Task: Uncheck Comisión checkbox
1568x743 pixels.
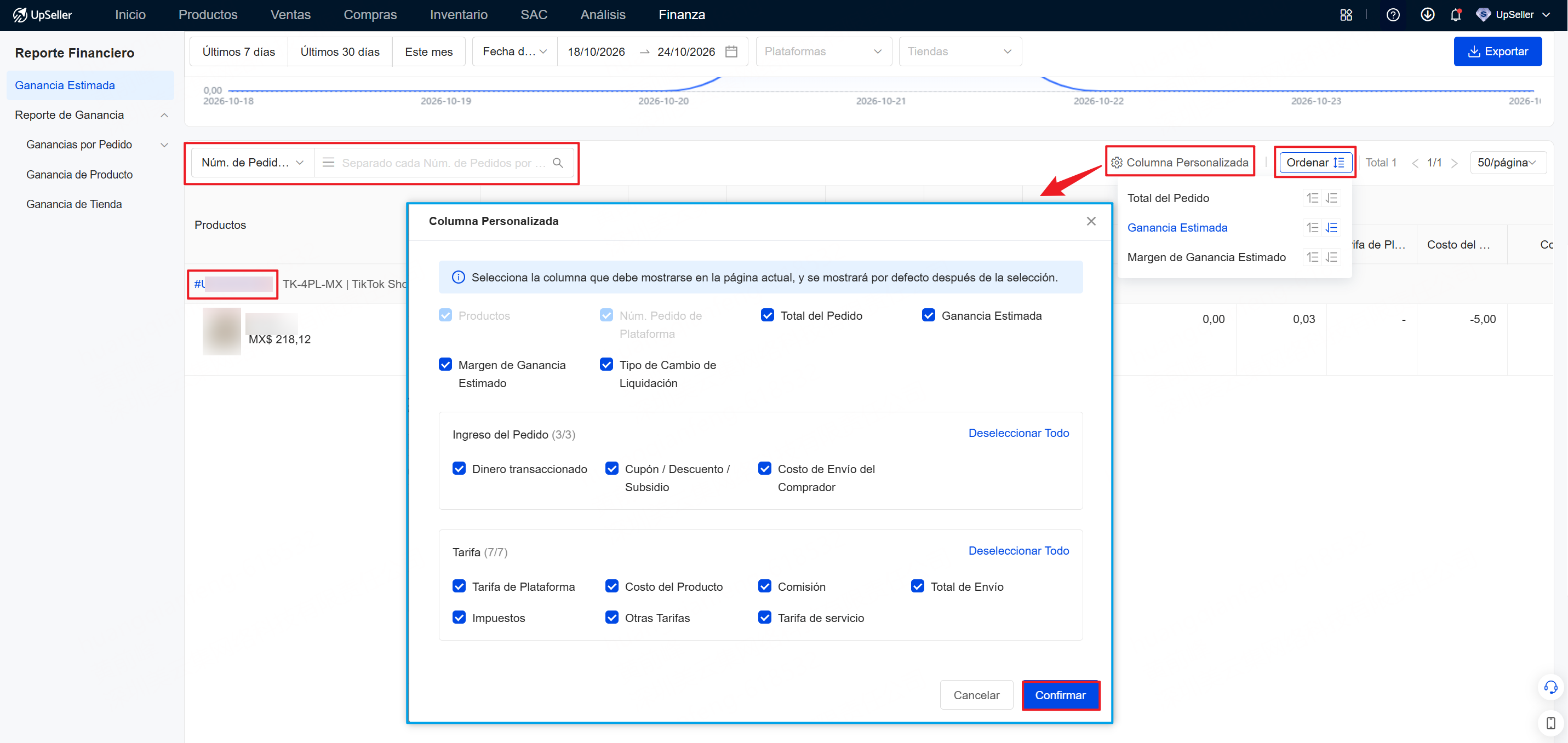Action: coord(764,586)
